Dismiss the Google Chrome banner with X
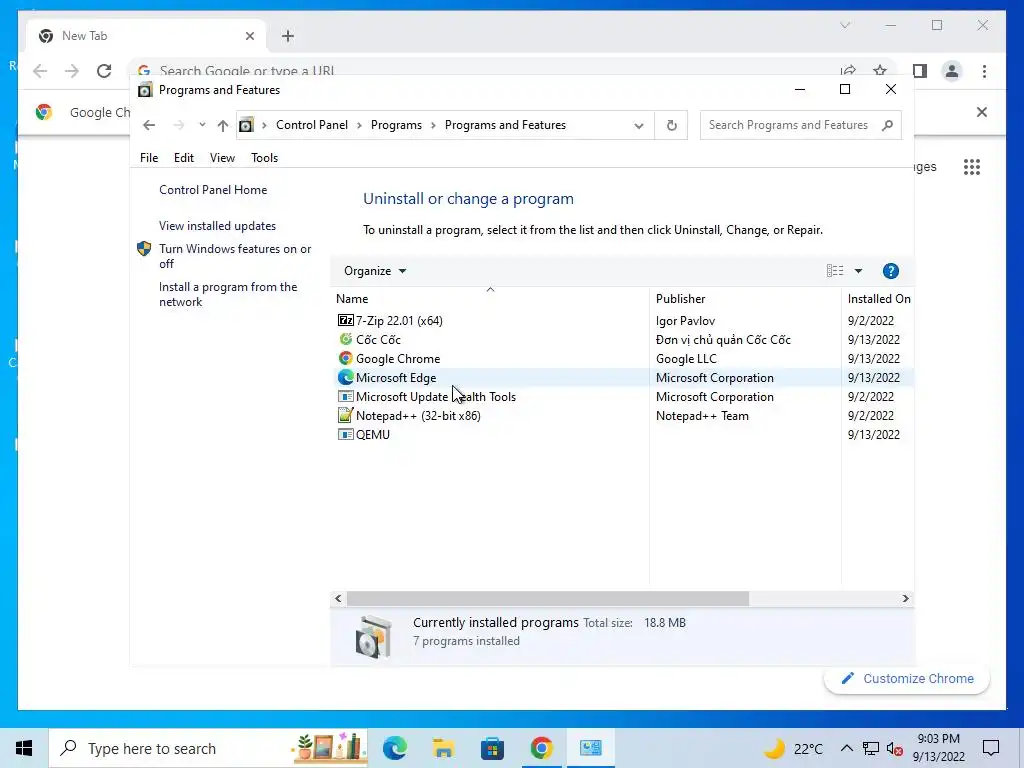Screen dimensions: 1024x768 (982, 112)
